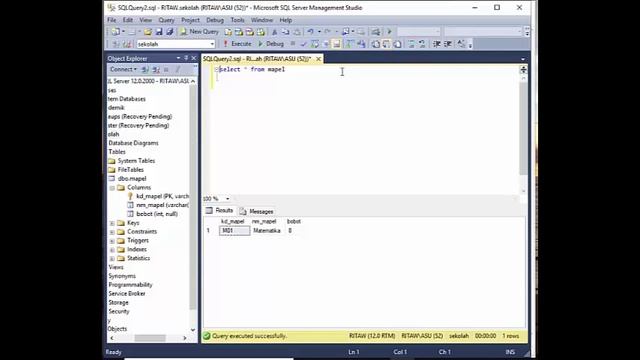The image size is (640, 360).
Task: Click the New Query button
Action: coord(200,31)
